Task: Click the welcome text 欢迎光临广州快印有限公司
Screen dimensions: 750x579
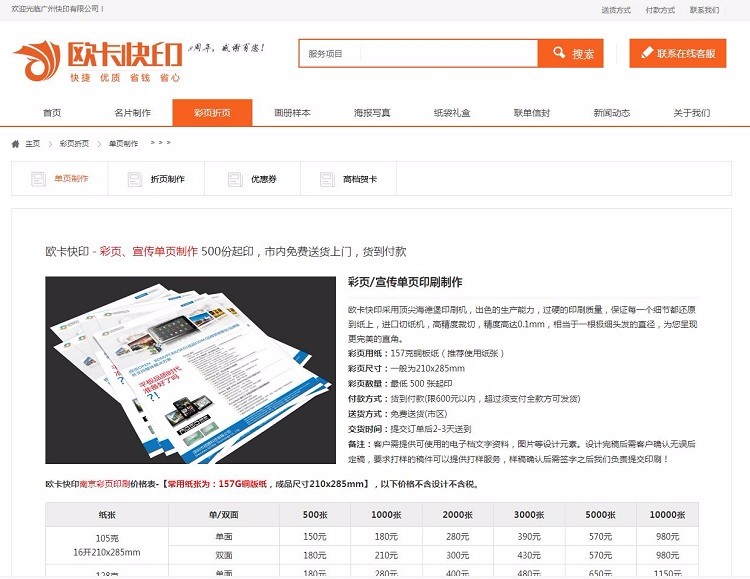Action: click(x=58, y=9)
